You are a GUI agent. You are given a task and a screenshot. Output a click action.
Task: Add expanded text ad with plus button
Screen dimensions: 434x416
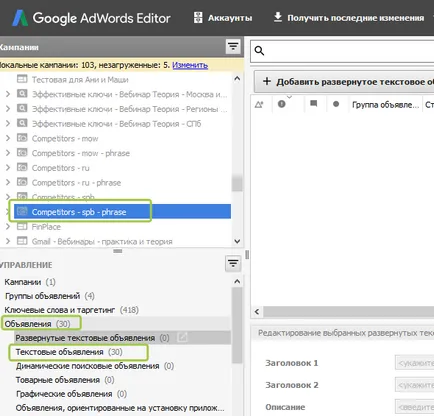[344, 82]
